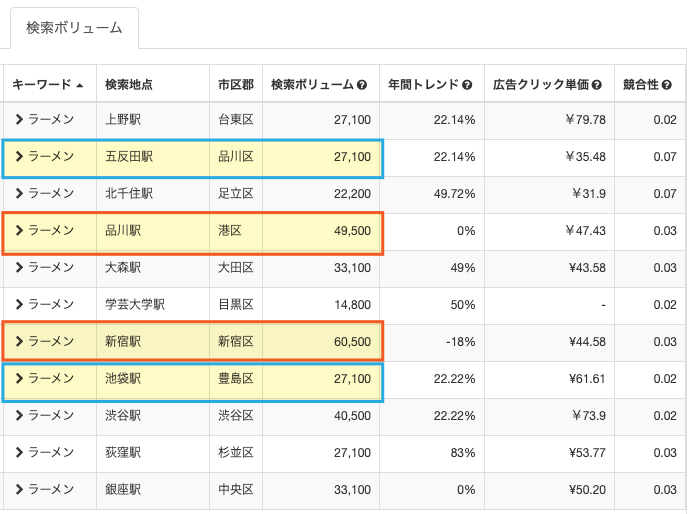Sort by 検索地点 column header

[x=129, y=84]
